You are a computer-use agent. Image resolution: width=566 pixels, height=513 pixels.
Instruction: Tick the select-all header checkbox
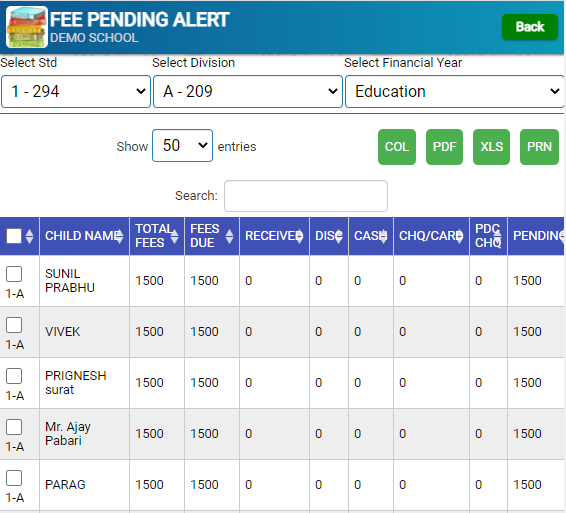(x=14, y=236)
